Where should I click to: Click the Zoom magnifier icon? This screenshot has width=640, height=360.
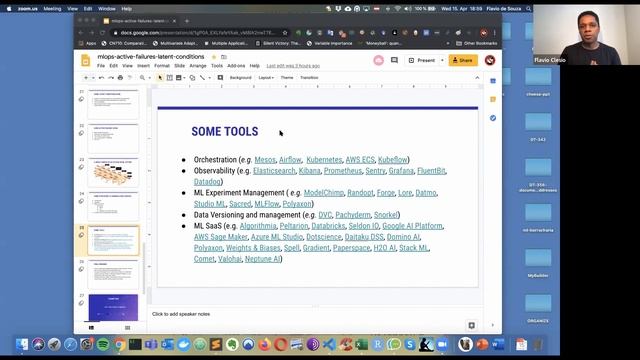(142, 78)
